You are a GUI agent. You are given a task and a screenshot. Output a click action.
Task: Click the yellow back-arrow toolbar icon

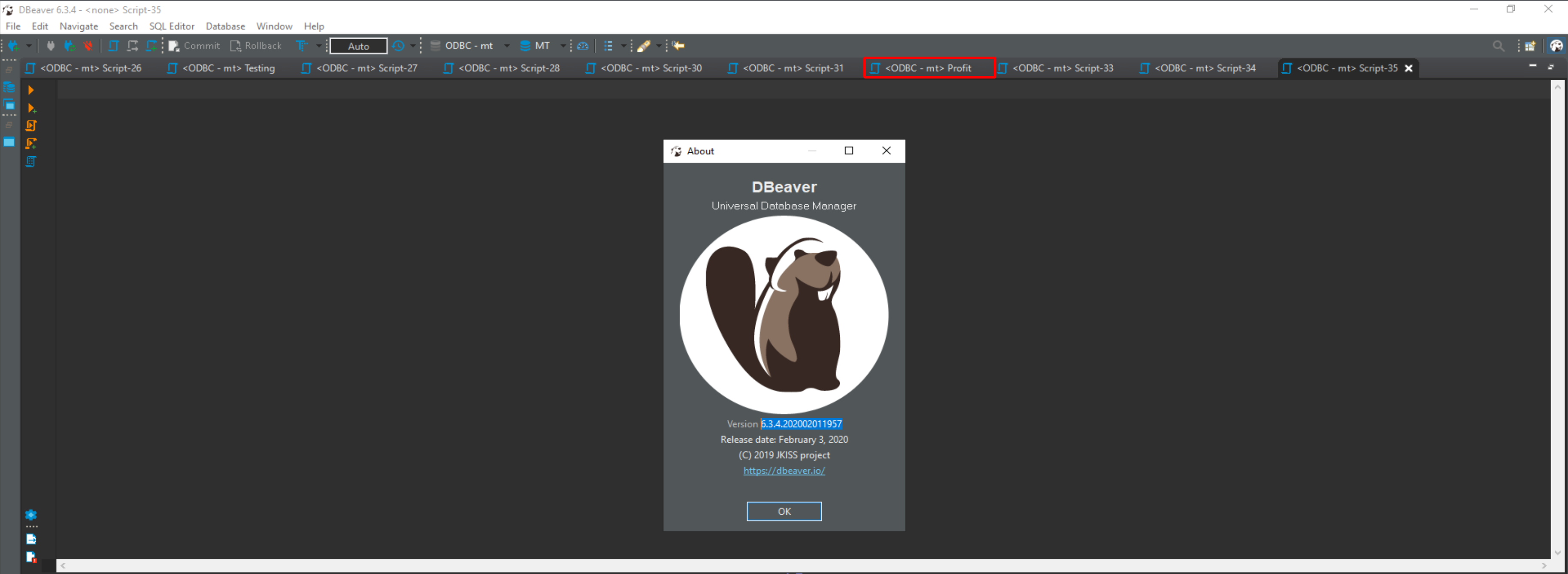(679, 45)
